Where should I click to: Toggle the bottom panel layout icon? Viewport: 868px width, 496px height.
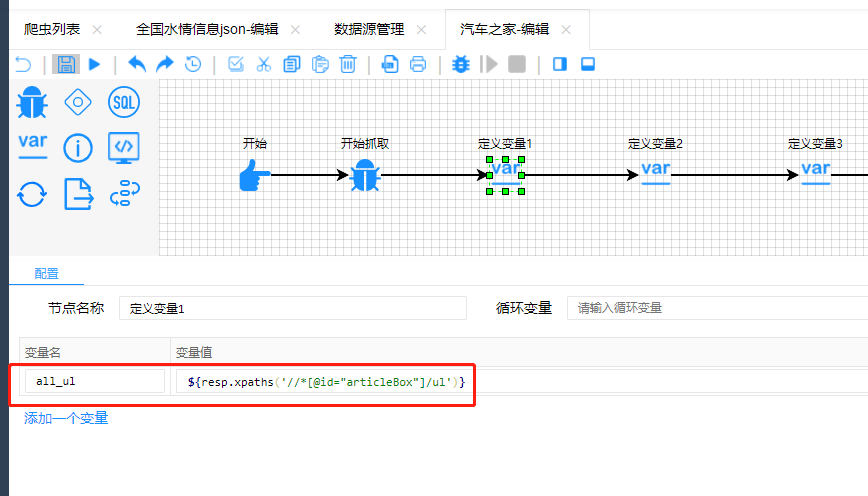588,64
